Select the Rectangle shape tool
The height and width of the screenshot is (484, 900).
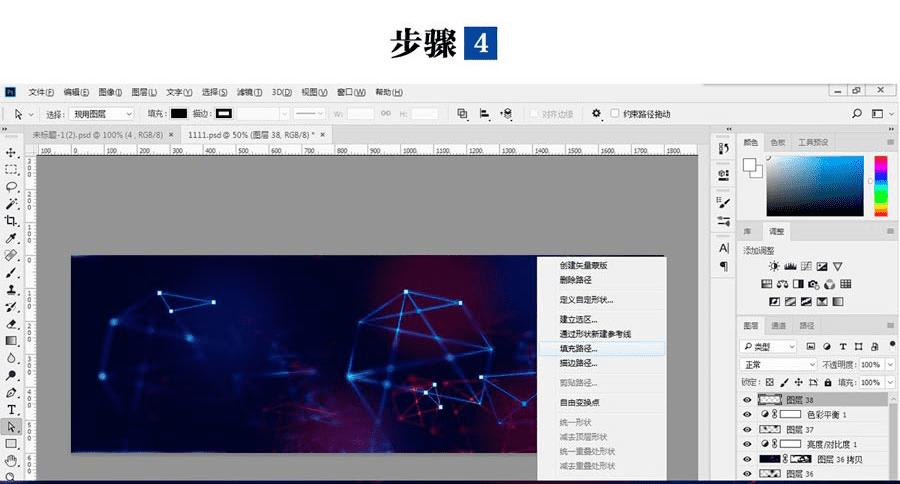[11, 444]
